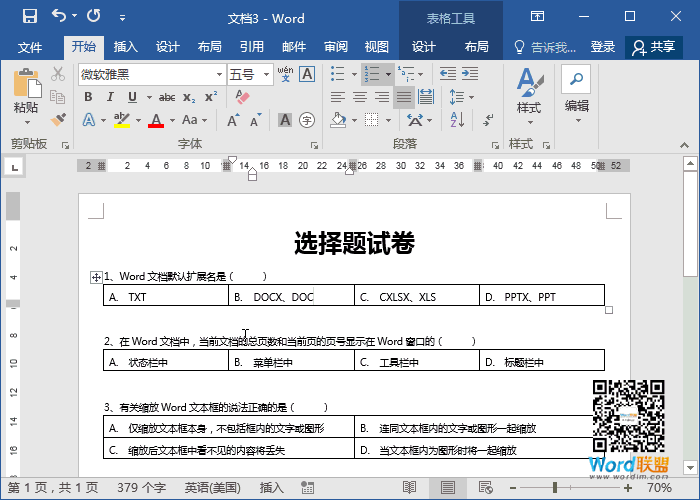700x500 pixels.
Task: Click the Copy icon
Action: 58,96
